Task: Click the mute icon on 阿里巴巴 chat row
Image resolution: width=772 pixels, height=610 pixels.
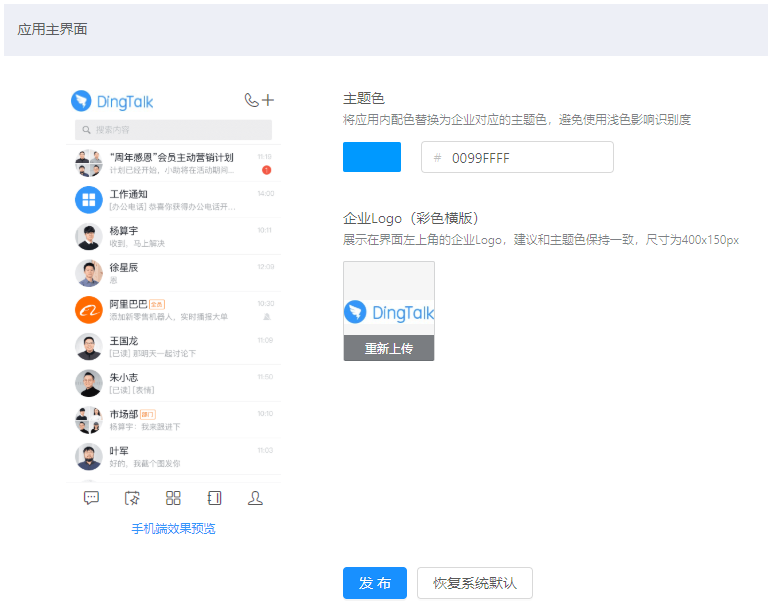Action: [x=267, y=317]
